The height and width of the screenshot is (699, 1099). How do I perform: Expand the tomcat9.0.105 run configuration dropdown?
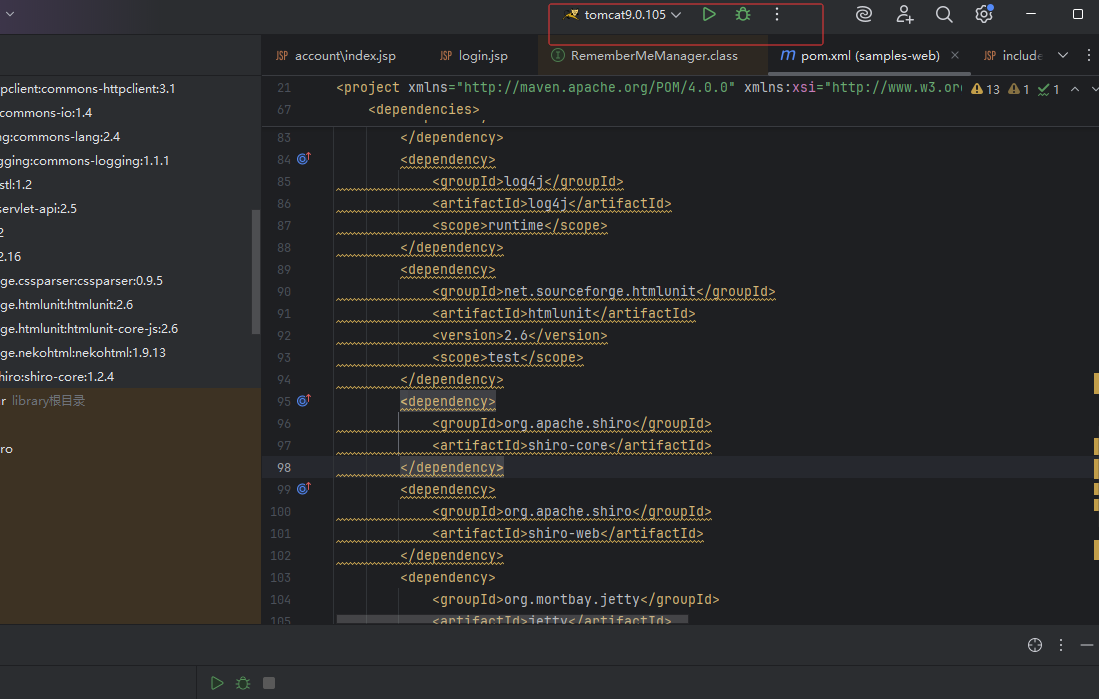(677, 15)
